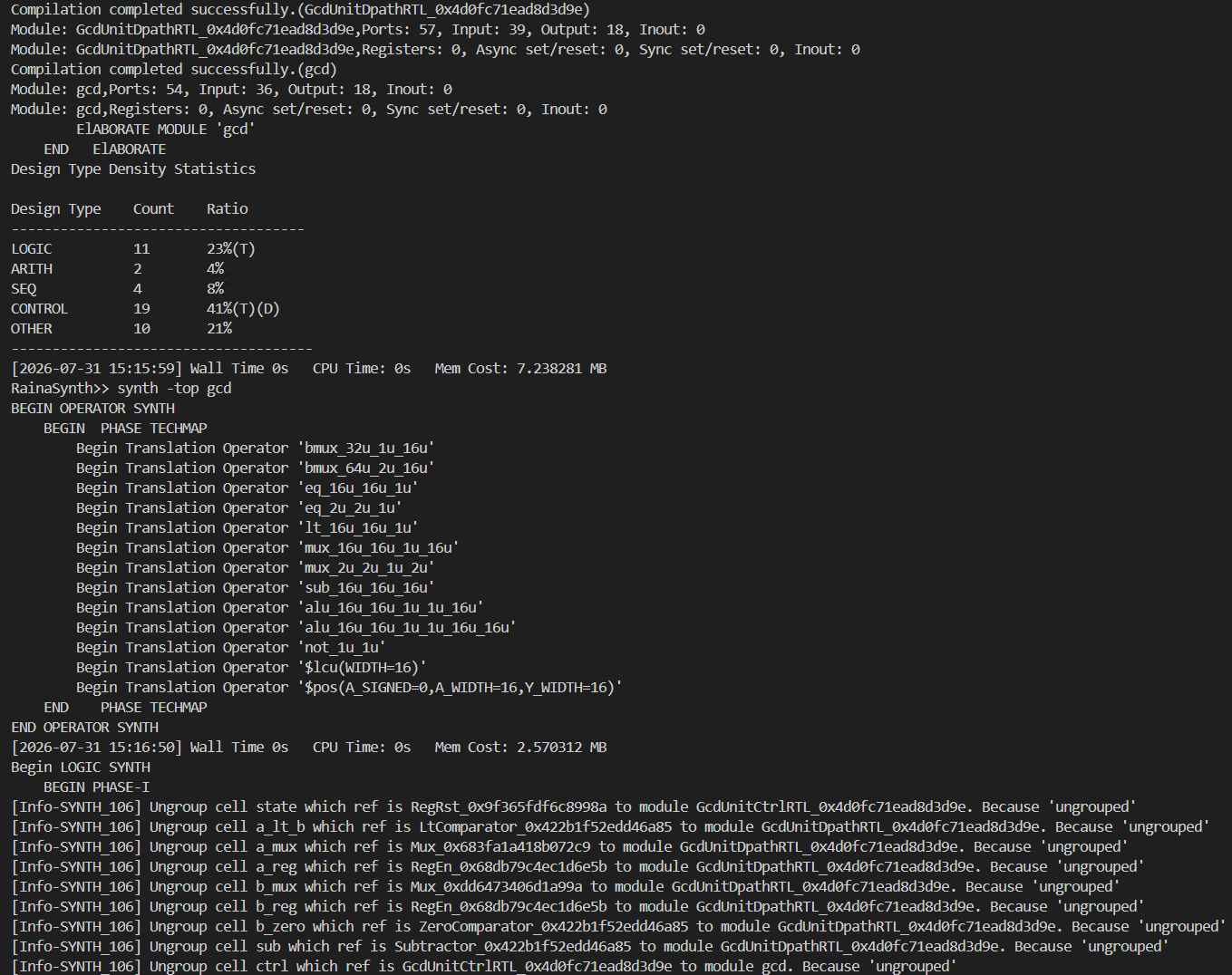Click the 'lt_16u_16u_1u' operator entry

[x=361, y=527]
